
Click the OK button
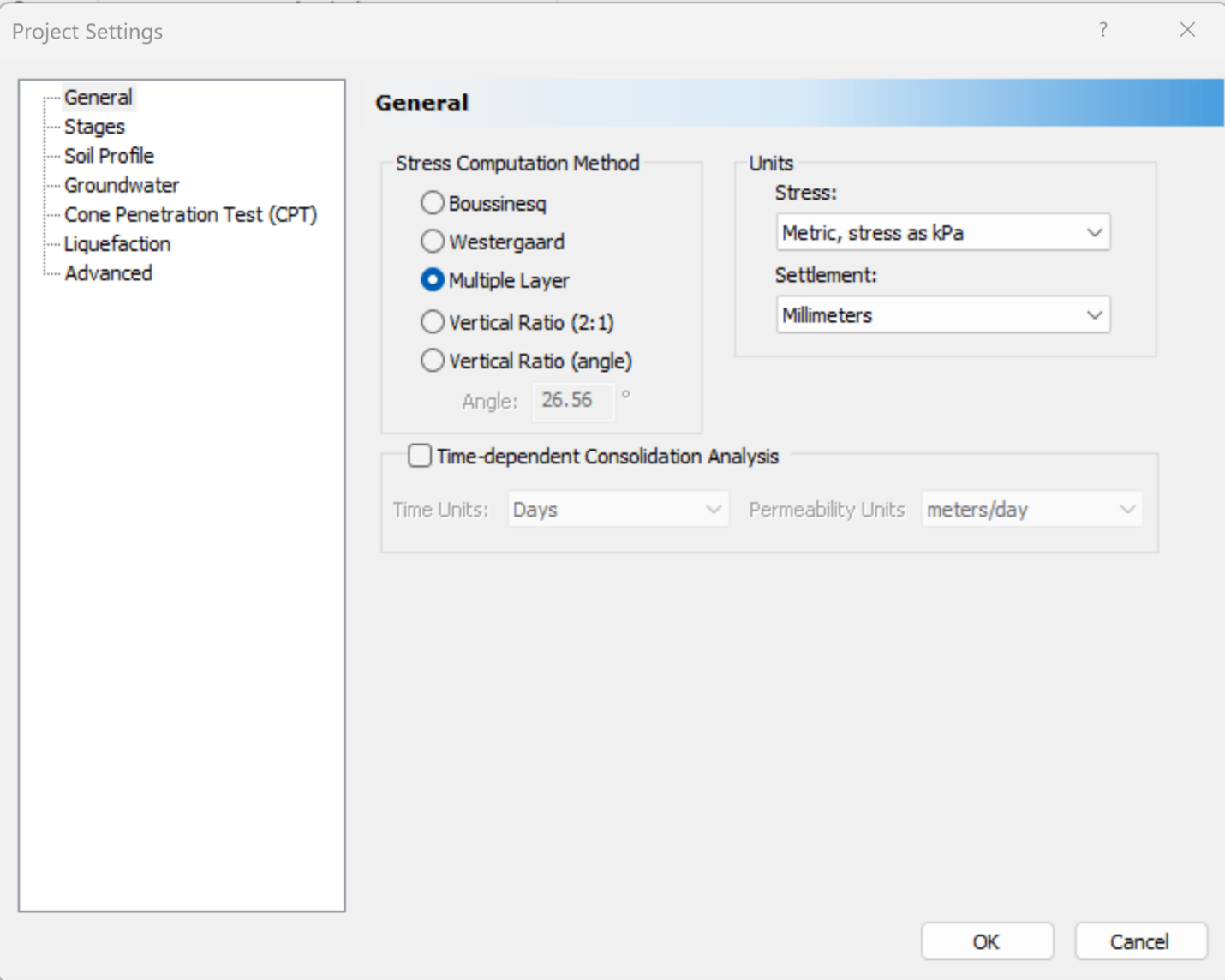point(987,941)
